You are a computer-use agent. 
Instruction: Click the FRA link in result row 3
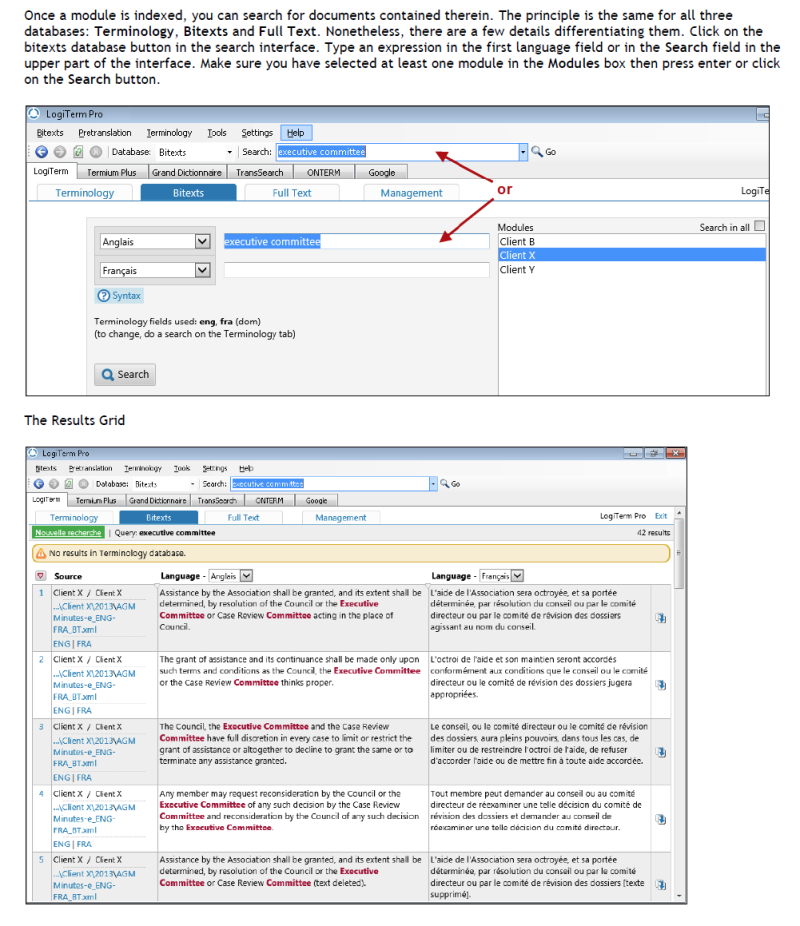[84, 778]
